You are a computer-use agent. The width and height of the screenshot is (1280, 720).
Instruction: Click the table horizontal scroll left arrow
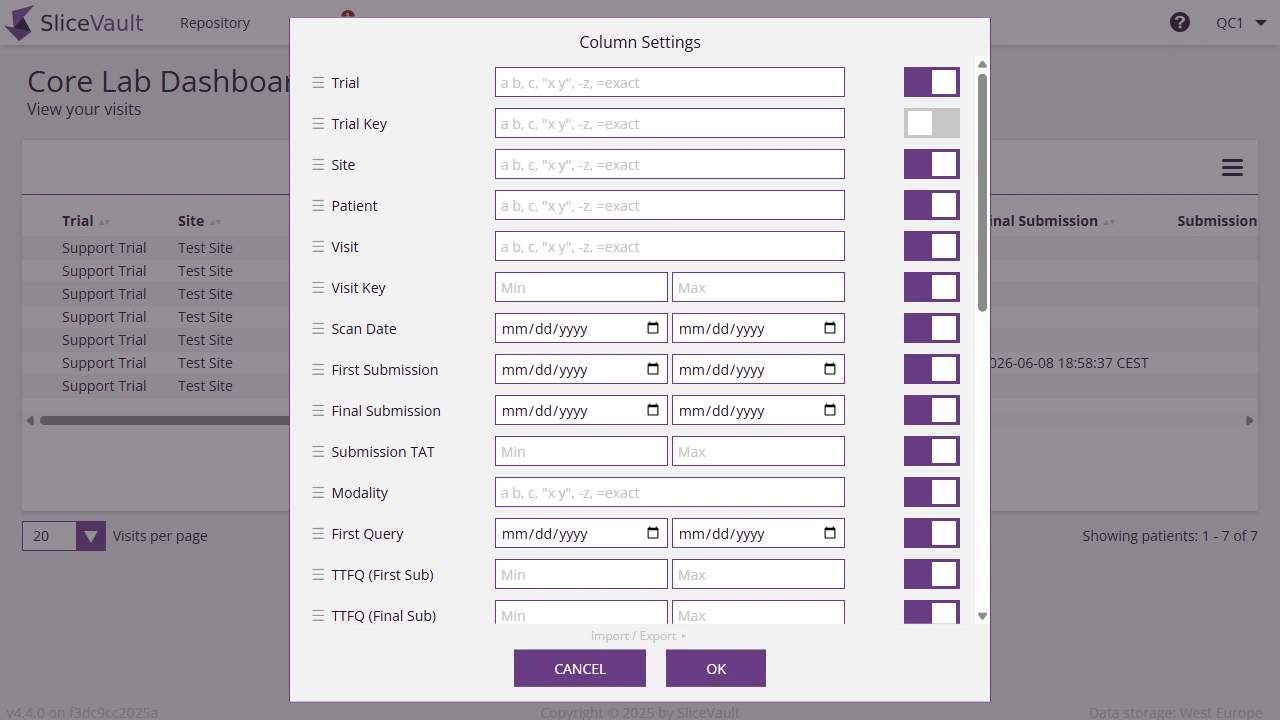click(x=30, y=421)
